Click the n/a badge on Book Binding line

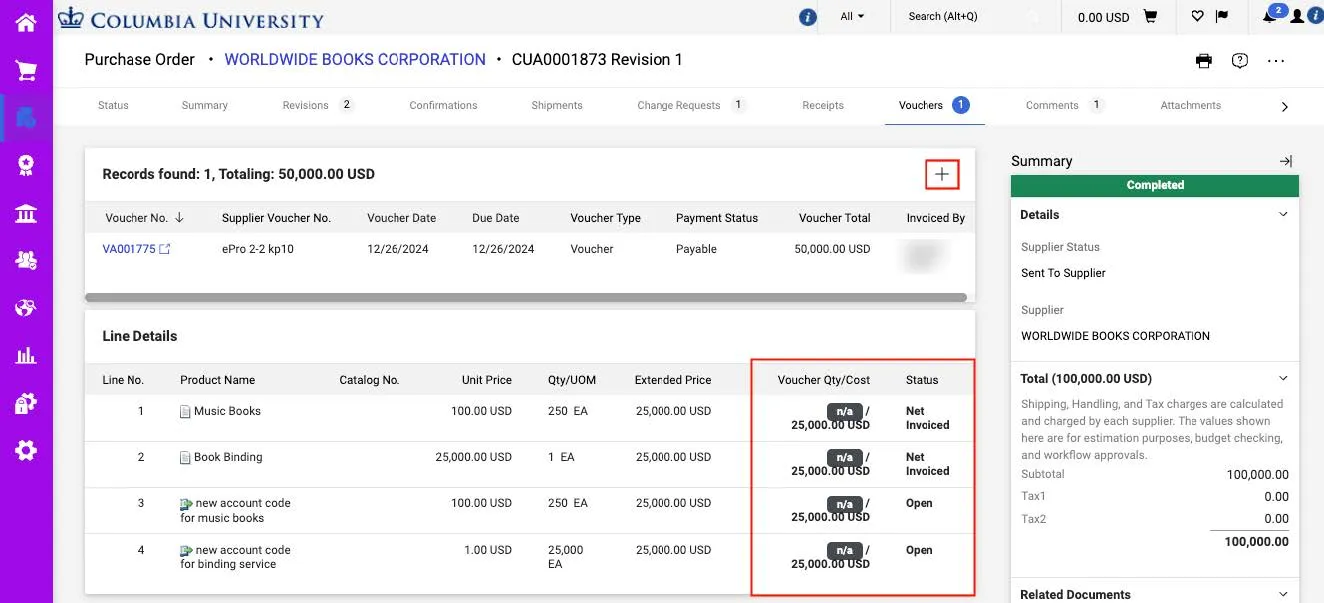click(x=844, y=457)
